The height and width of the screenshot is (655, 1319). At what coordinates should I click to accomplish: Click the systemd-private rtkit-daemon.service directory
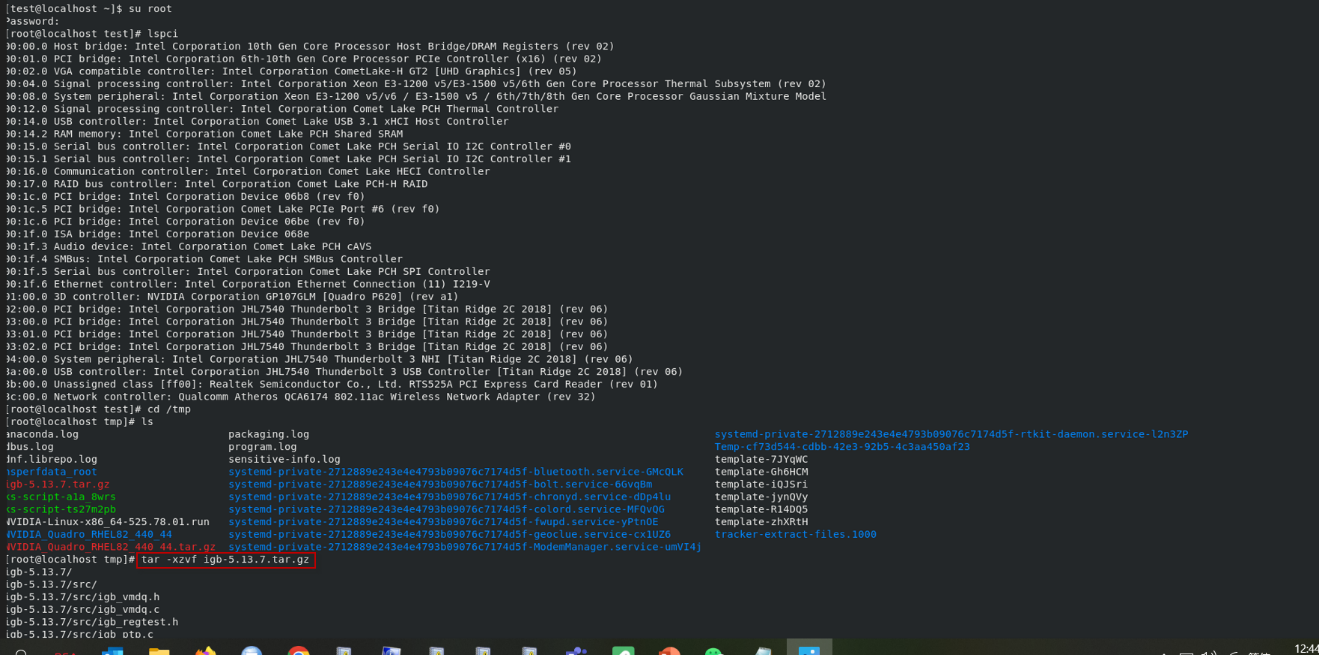tap(951, 434)
